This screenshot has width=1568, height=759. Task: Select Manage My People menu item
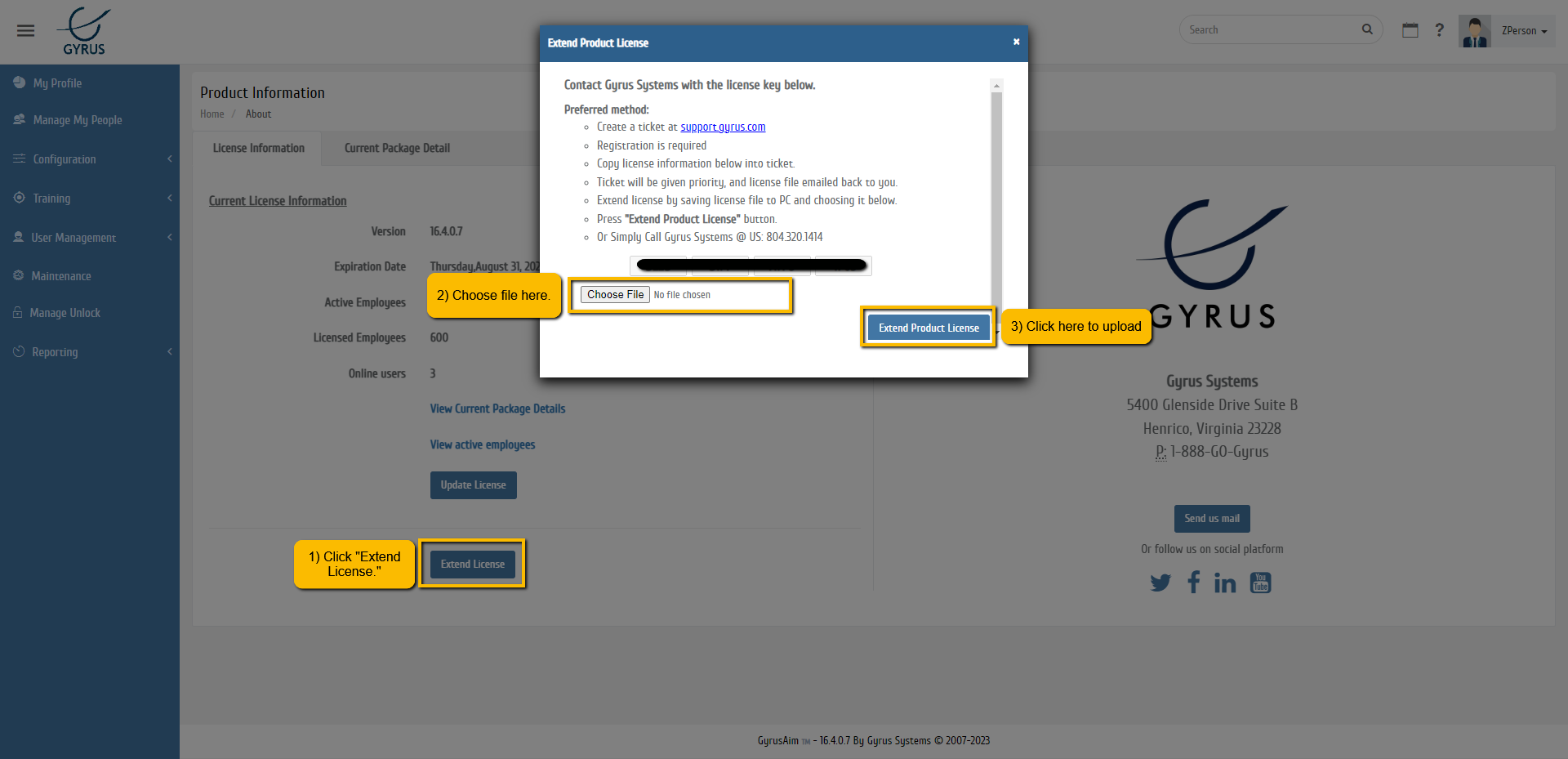78,120
